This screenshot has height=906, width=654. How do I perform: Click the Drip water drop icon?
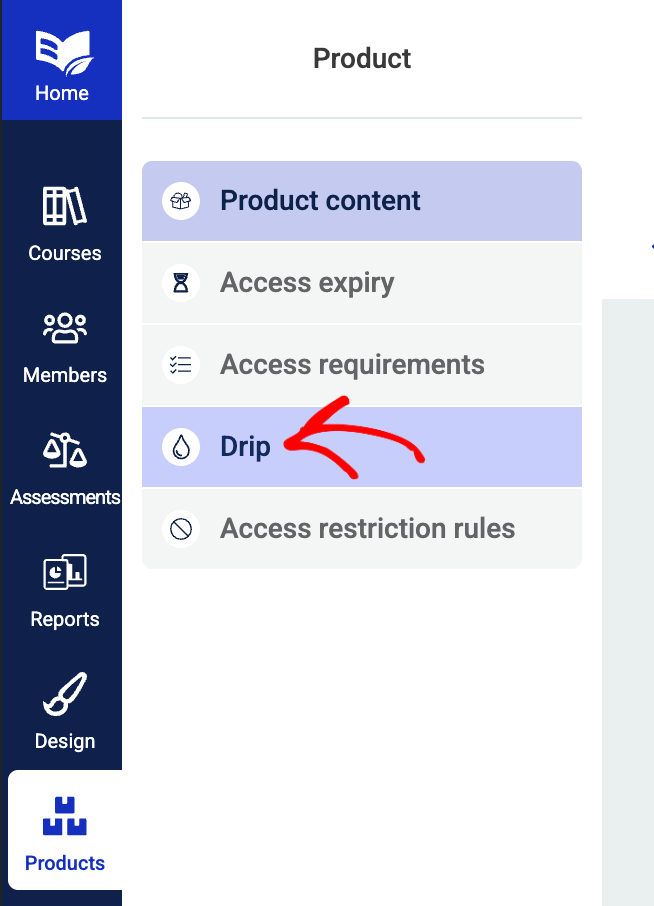(181, 447)
